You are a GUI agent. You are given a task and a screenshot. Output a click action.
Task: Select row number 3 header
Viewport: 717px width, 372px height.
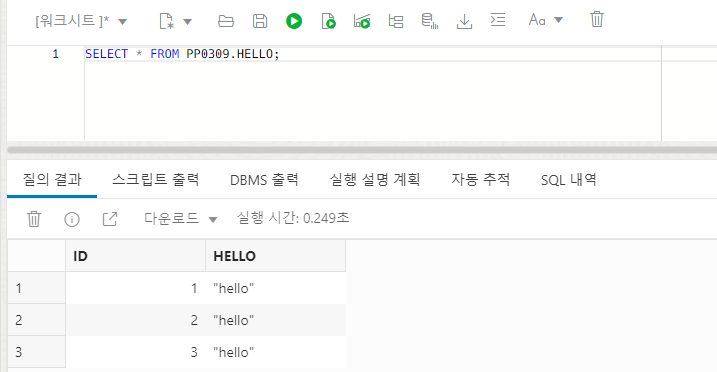click(x=37, y=352)
